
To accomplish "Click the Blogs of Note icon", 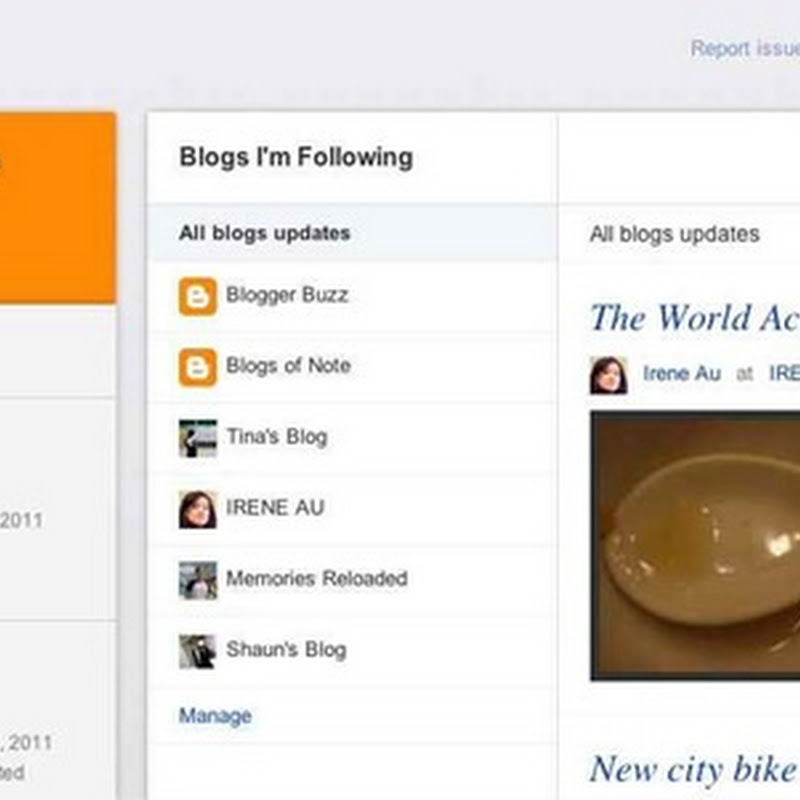I will pos(197,368).
